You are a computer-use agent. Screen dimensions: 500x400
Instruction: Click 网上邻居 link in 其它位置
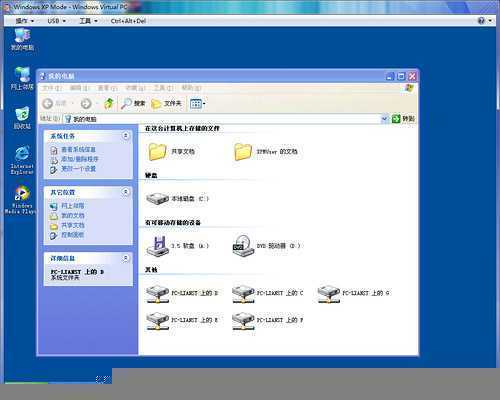(x=73, y=206)
